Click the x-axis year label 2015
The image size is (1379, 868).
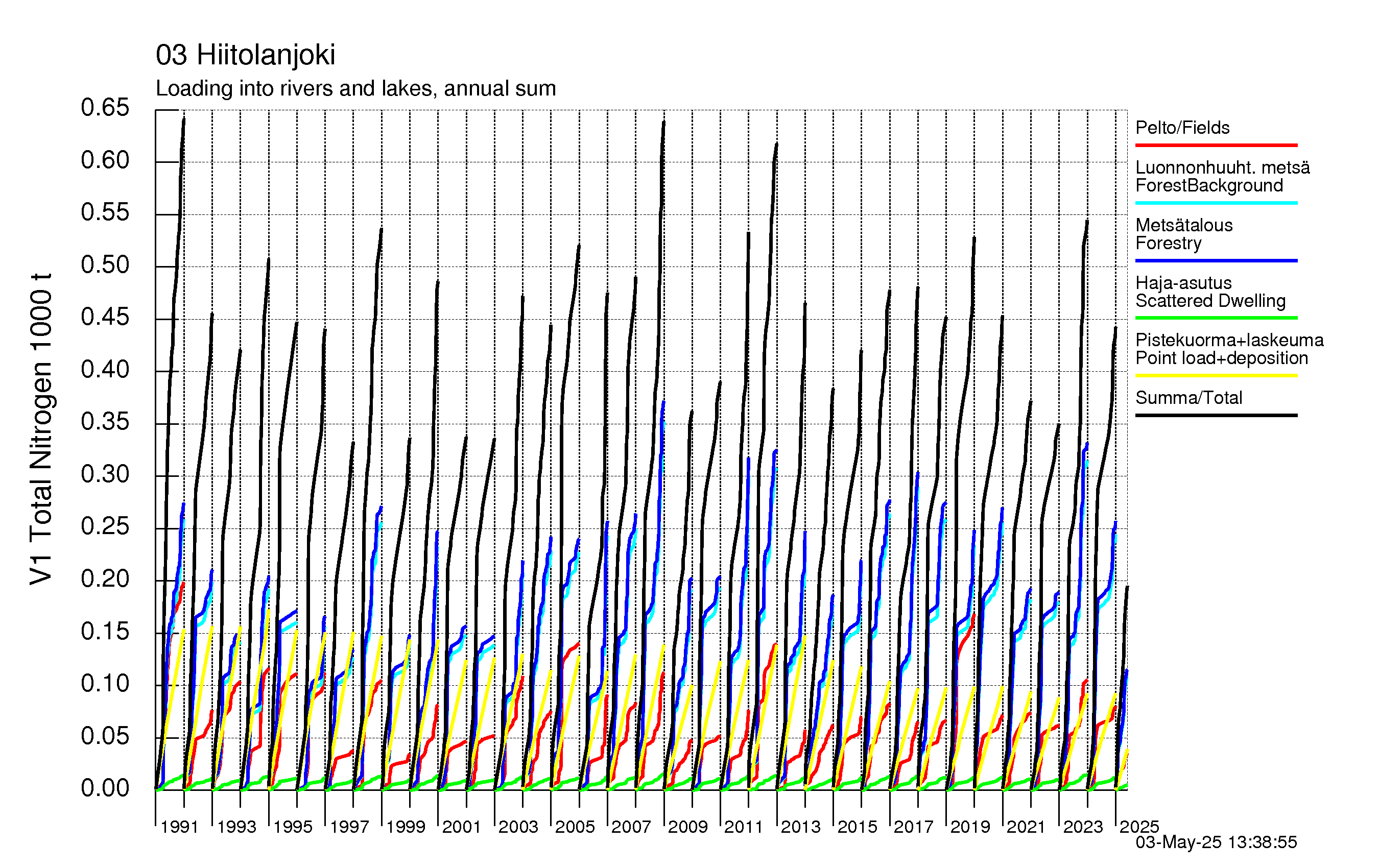point(858,827)
